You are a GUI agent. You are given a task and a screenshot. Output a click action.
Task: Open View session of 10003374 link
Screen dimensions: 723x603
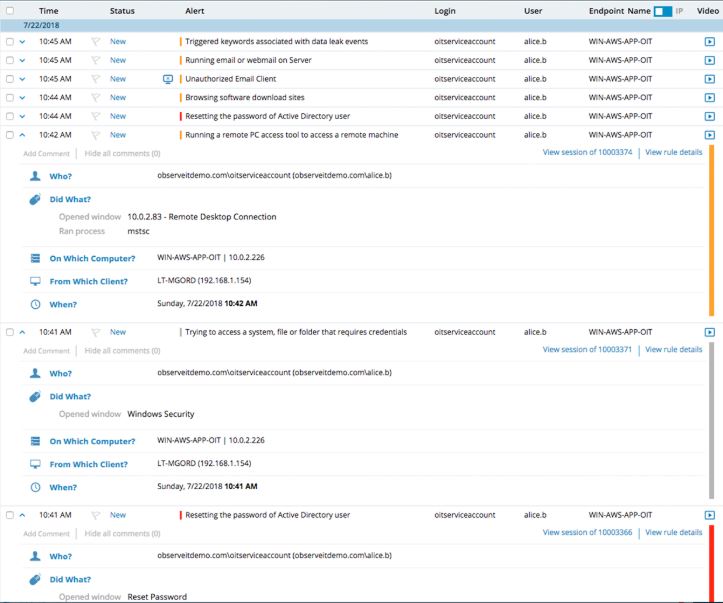[587, 152]
